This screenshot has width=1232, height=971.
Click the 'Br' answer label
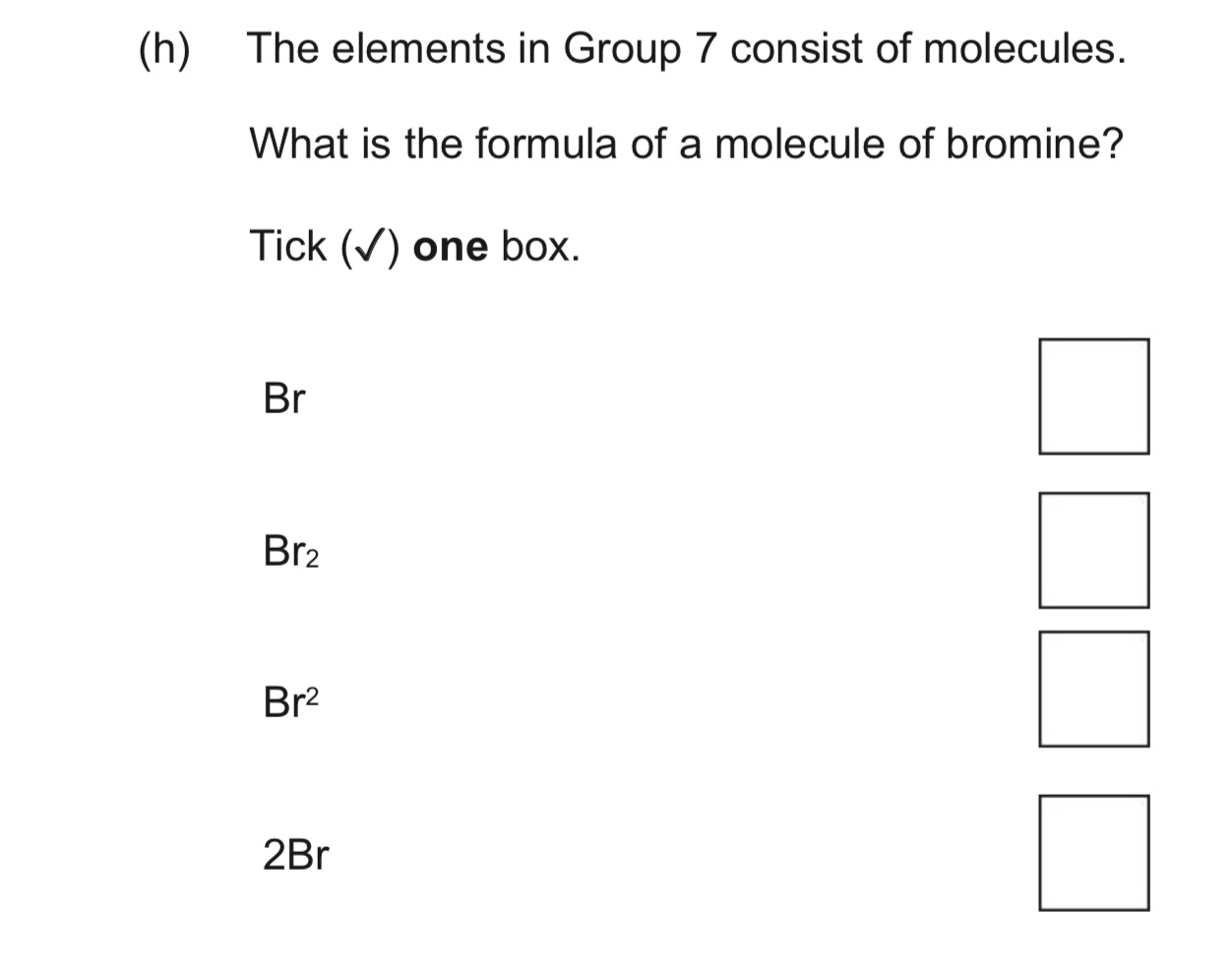click(284, 398)
